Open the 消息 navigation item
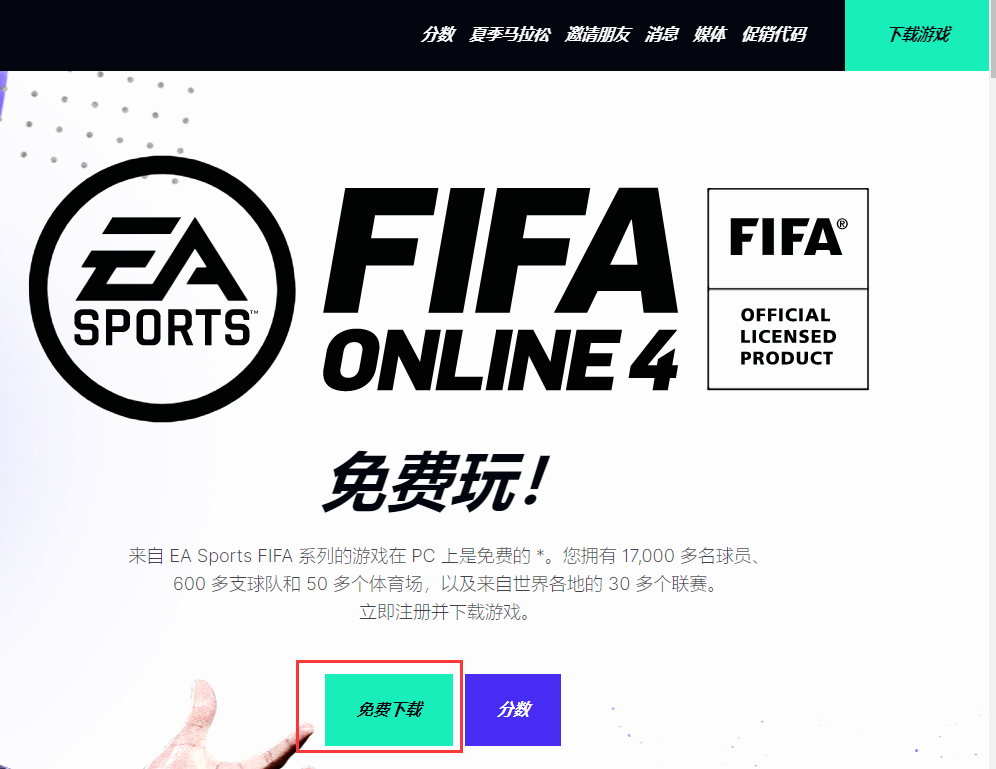Image resolution: width=996 pixels, height=769 pixels. [662, 34]
